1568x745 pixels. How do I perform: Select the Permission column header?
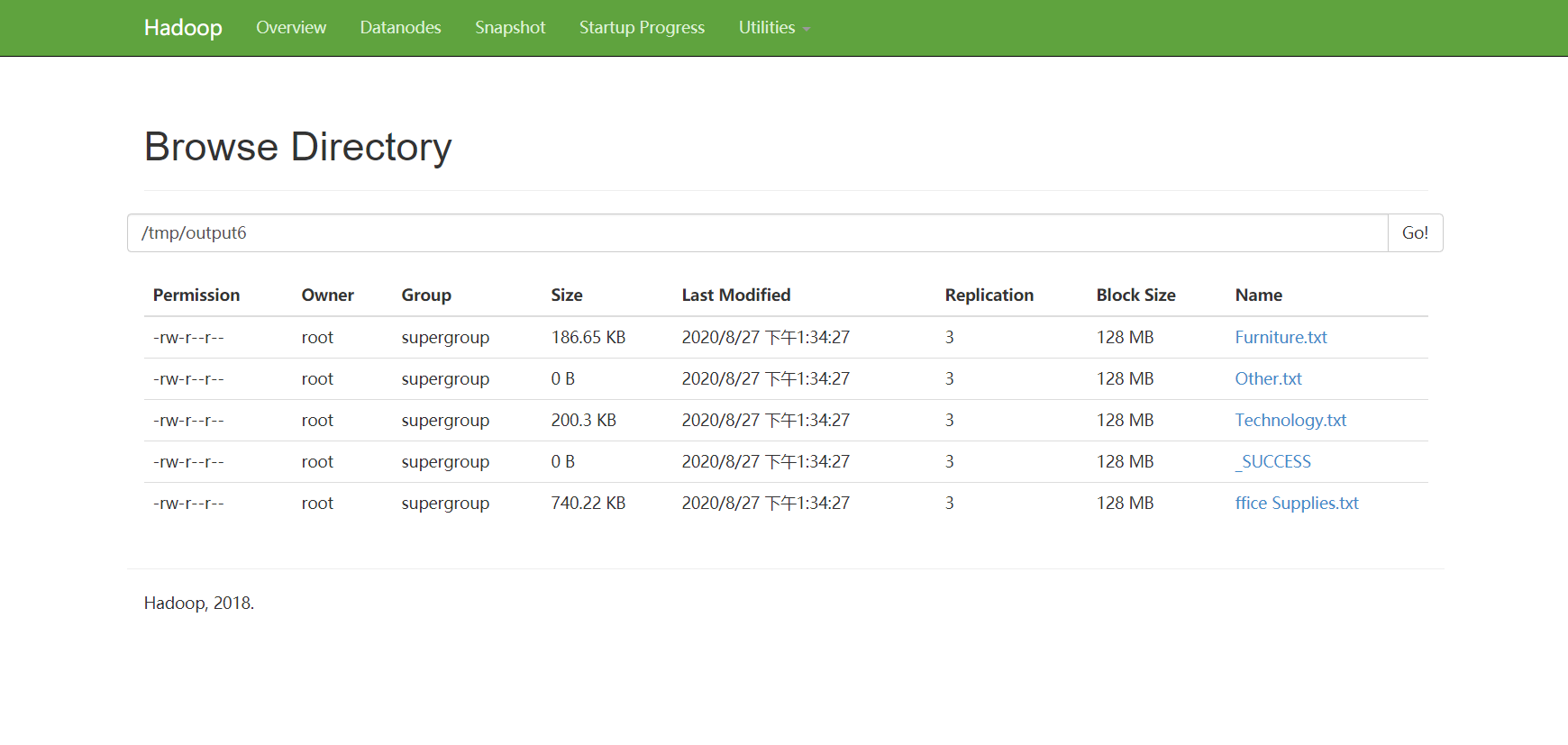coord(196,295)
